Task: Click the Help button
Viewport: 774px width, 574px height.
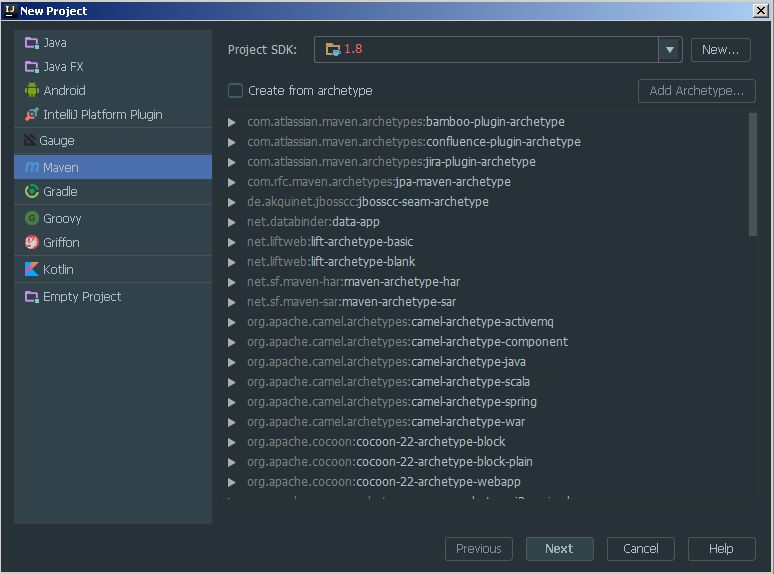Action: [721, 549]
